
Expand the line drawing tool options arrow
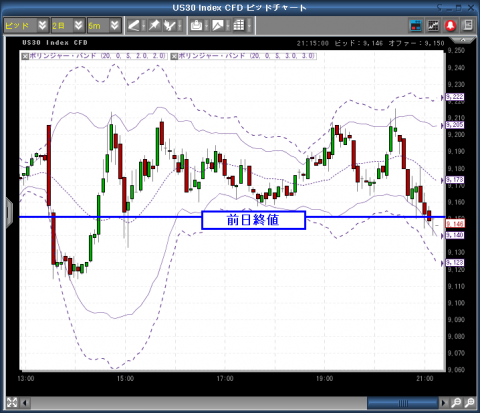[144, 26]
